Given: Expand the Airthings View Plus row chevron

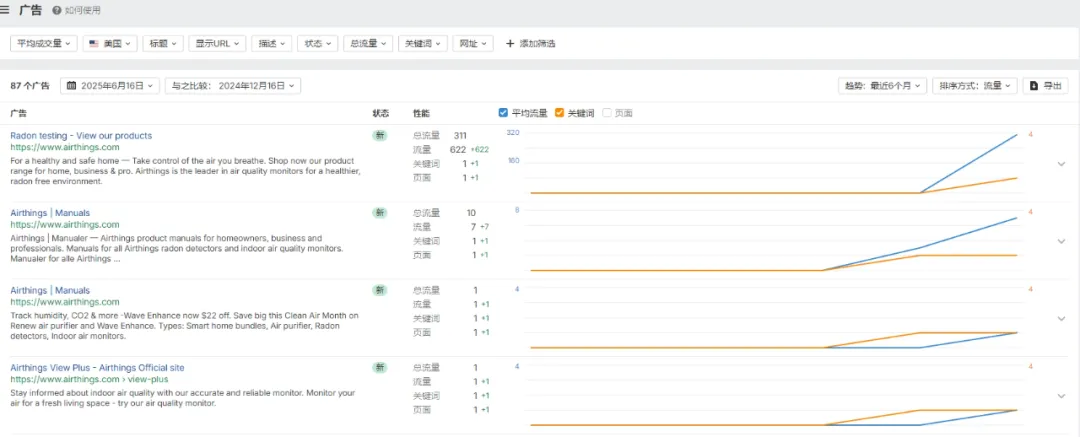Looking at the screenshot, I should coord(1061,396).
